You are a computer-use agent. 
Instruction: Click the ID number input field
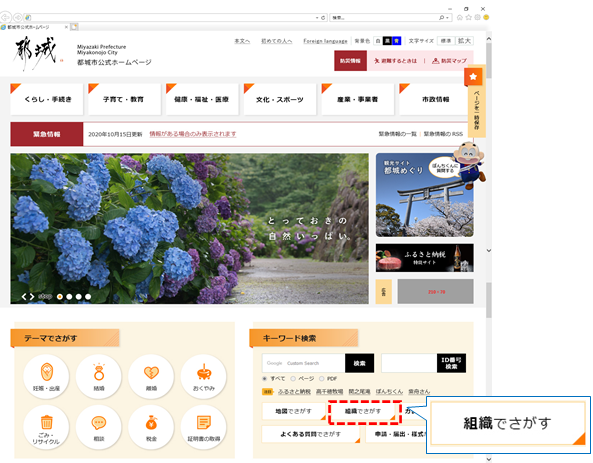(x=409, y=363)
